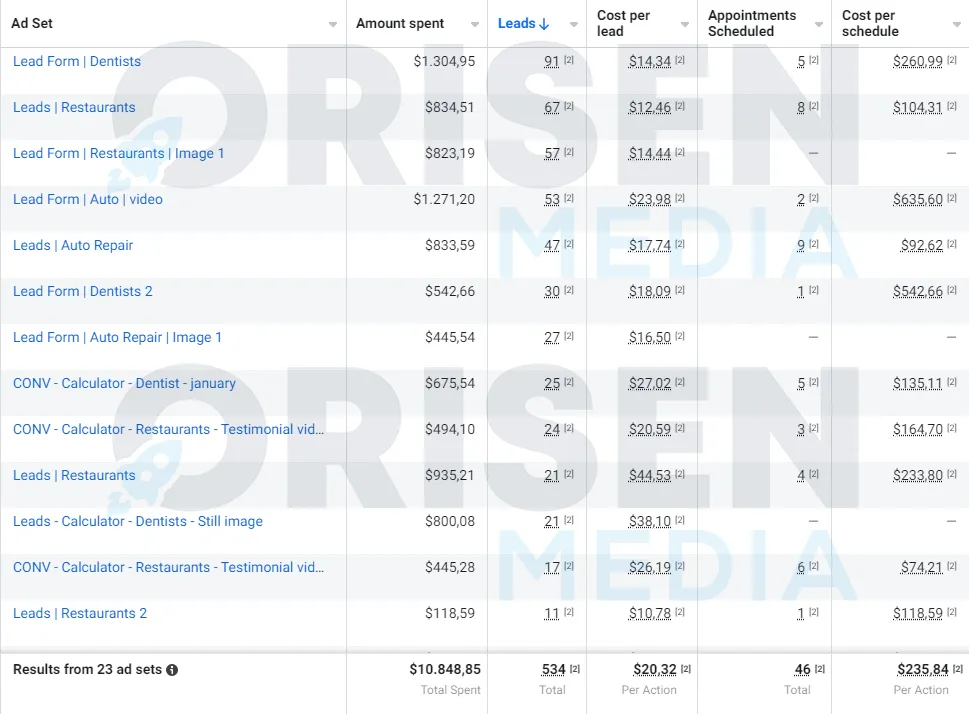The width and height of the screenshot is (969, 714).
Task: Open the Leads | Restaurants 2 ad set
Action: click(80, 613)
